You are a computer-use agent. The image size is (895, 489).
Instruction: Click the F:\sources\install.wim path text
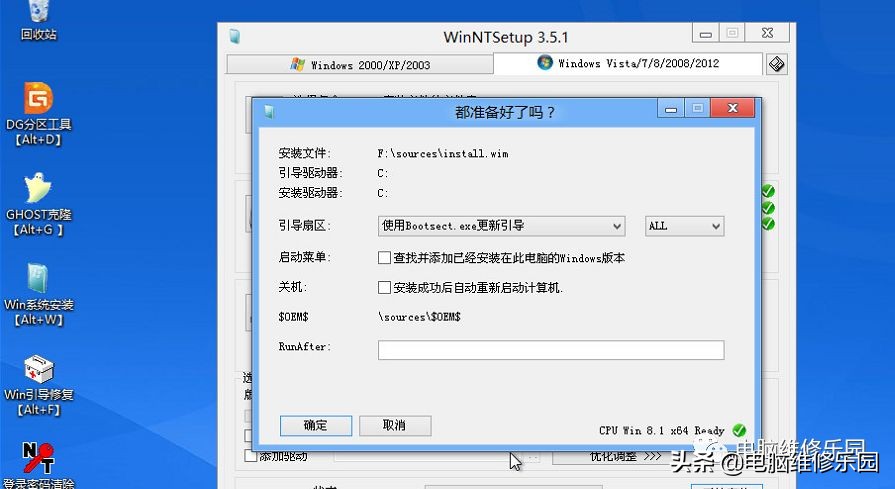tap(443, 153)
